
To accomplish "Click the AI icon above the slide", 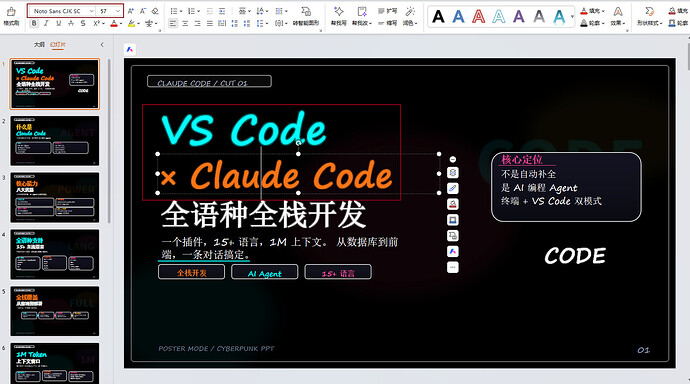I will [130, 49].
